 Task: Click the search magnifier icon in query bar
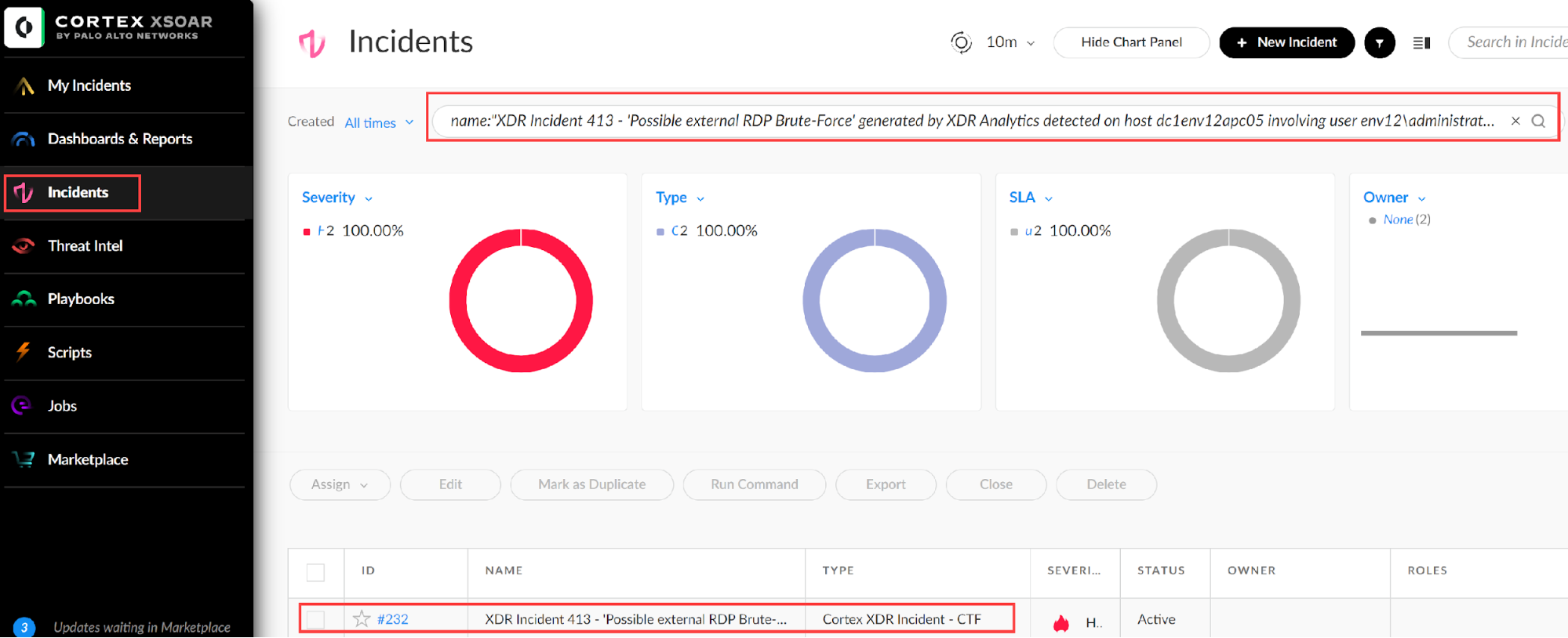tap(1538, 121)
